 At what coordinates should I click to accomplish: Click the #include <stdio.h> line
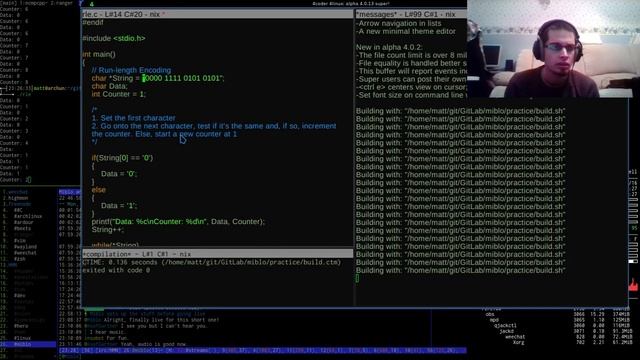[114, 38]
